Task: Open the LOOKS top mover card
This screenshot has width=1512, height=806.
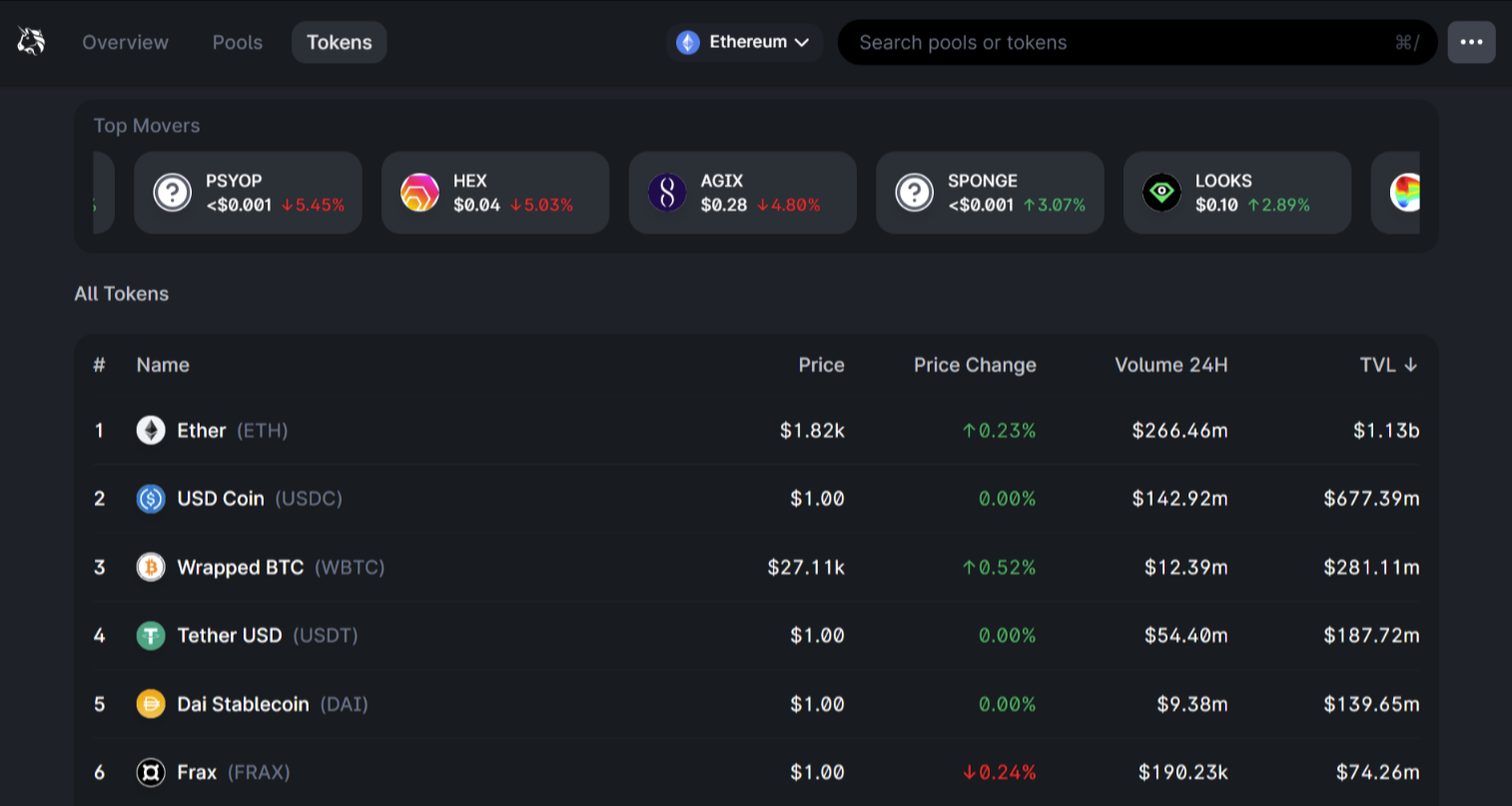Action: coord(1237,193)
